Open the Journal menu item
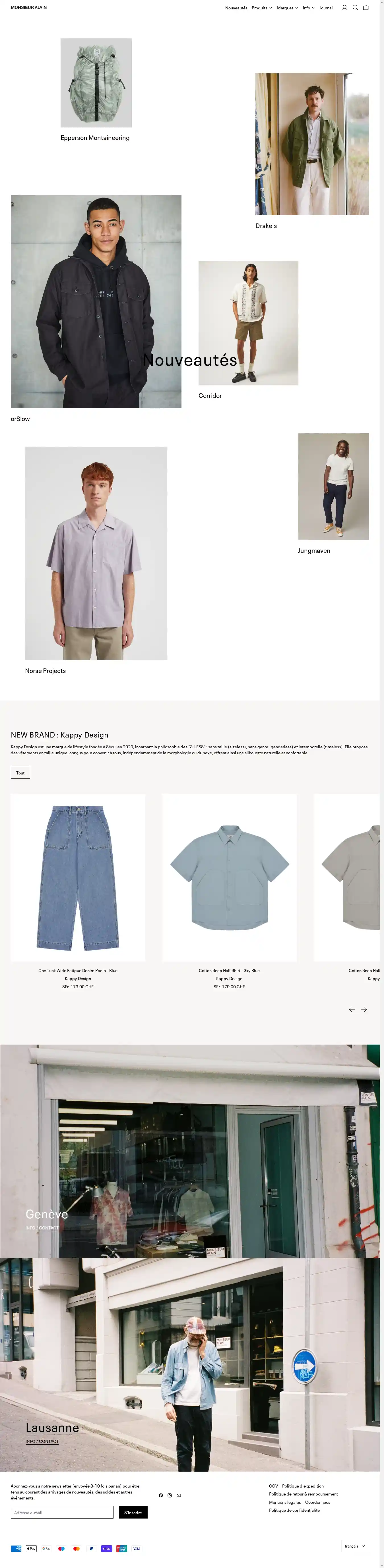The height and width of the screenshot is (1568, 384). (326, 8)
